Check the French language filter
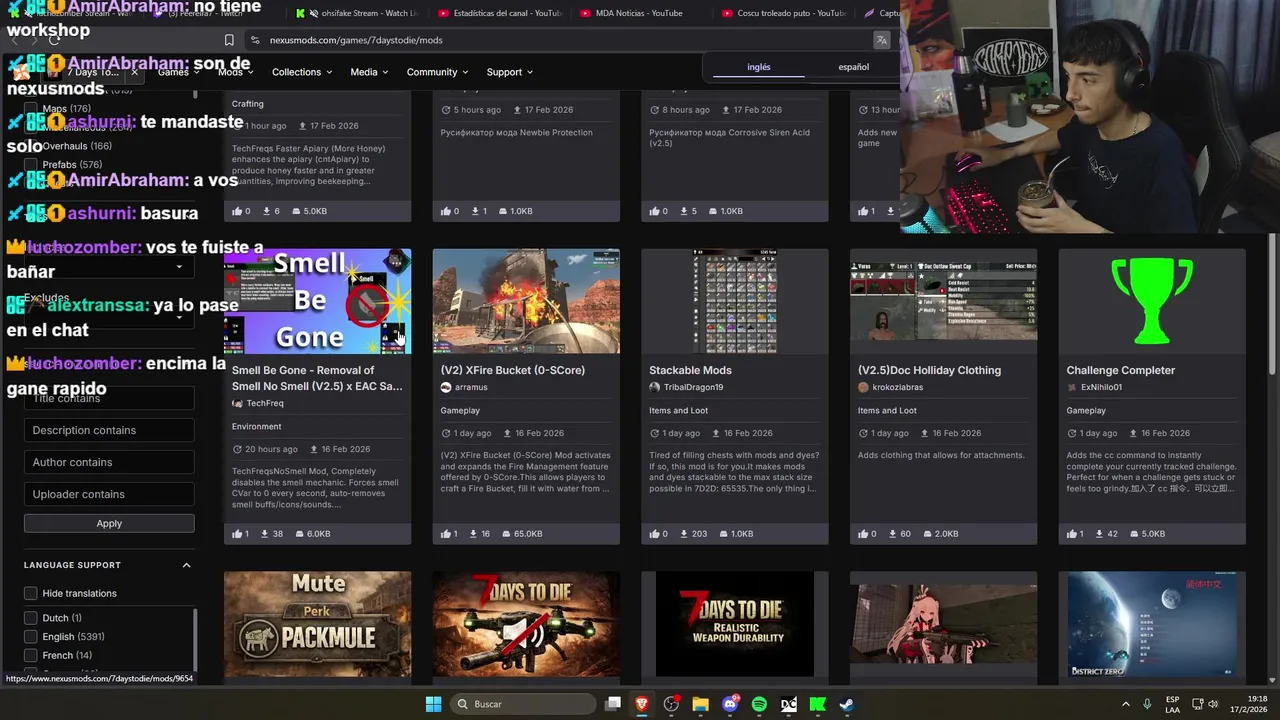The image size is (1280, 720). 30,655
